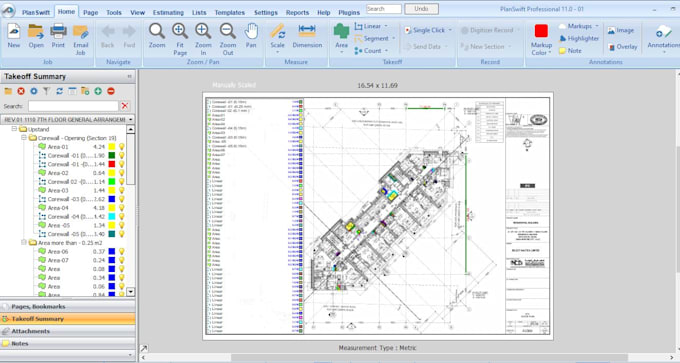The image size is (680, 363).
Task: Collapse Corewall - Opening (Section 19) folder
Action: point(24,138)
